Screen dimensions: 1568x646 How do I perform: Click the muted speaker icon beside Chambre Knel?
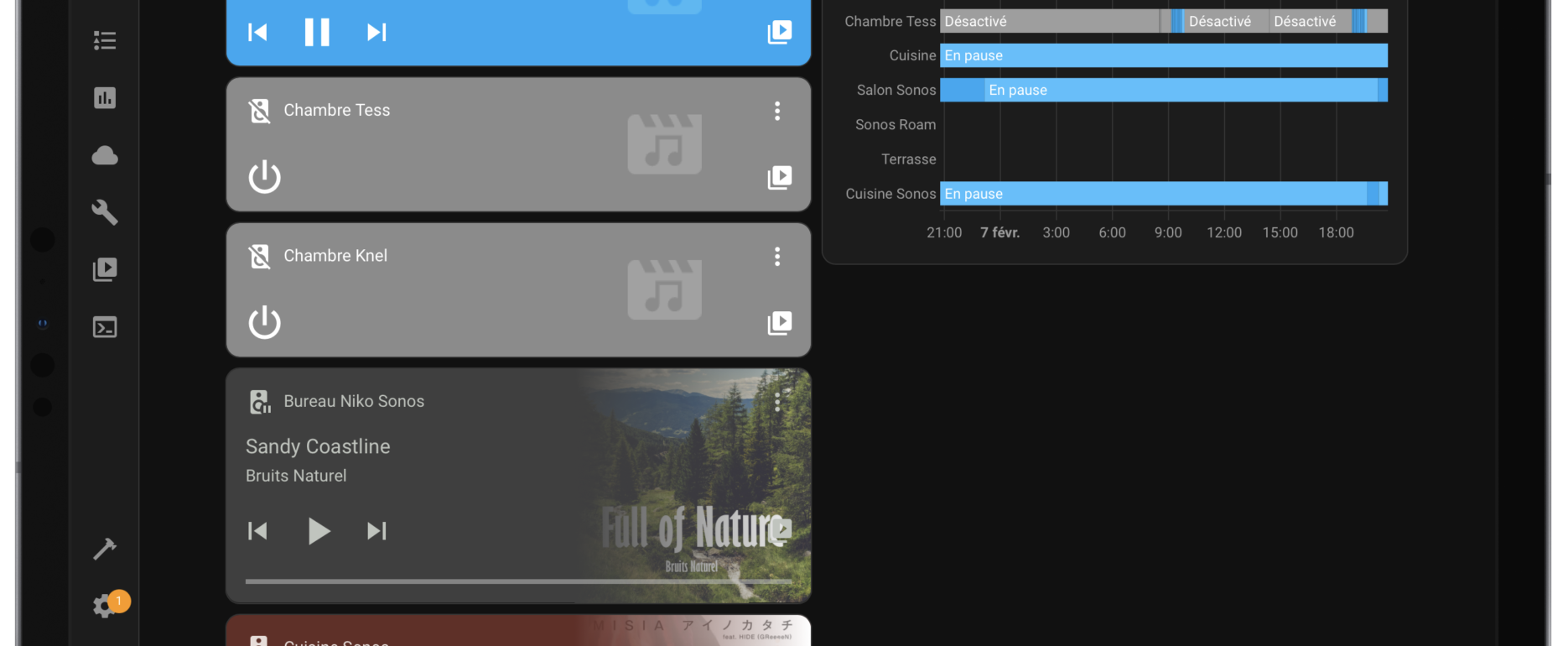point(260,256)
